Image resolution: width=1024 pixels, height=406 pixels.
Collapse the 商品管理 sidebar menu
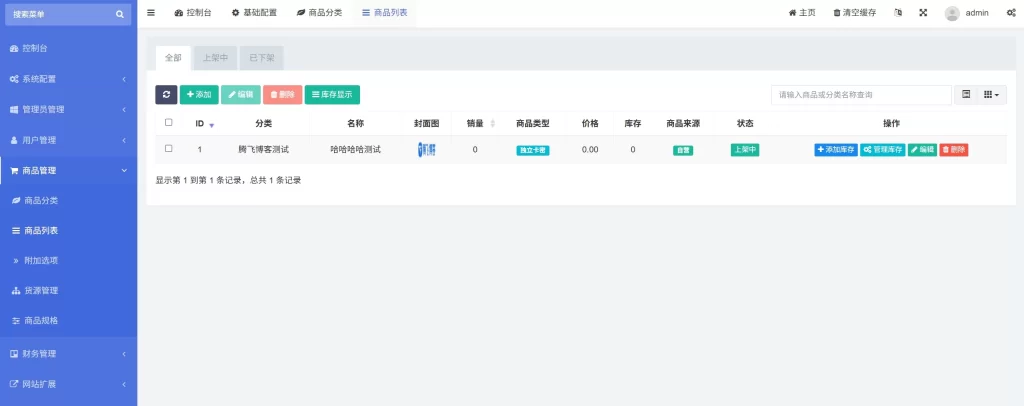69,170
